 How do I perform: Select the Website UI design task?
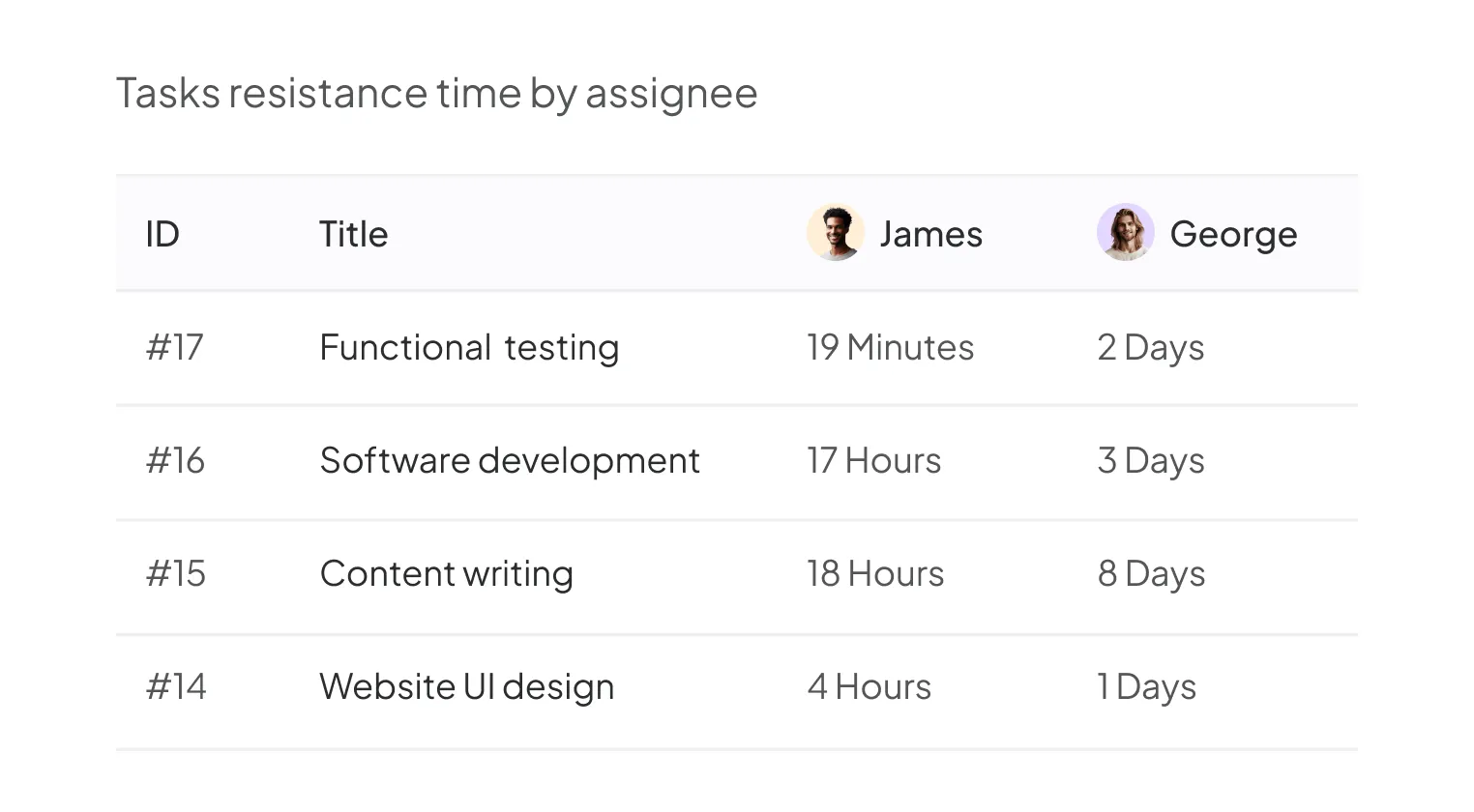pyautogui.click(x=466, y=686)
